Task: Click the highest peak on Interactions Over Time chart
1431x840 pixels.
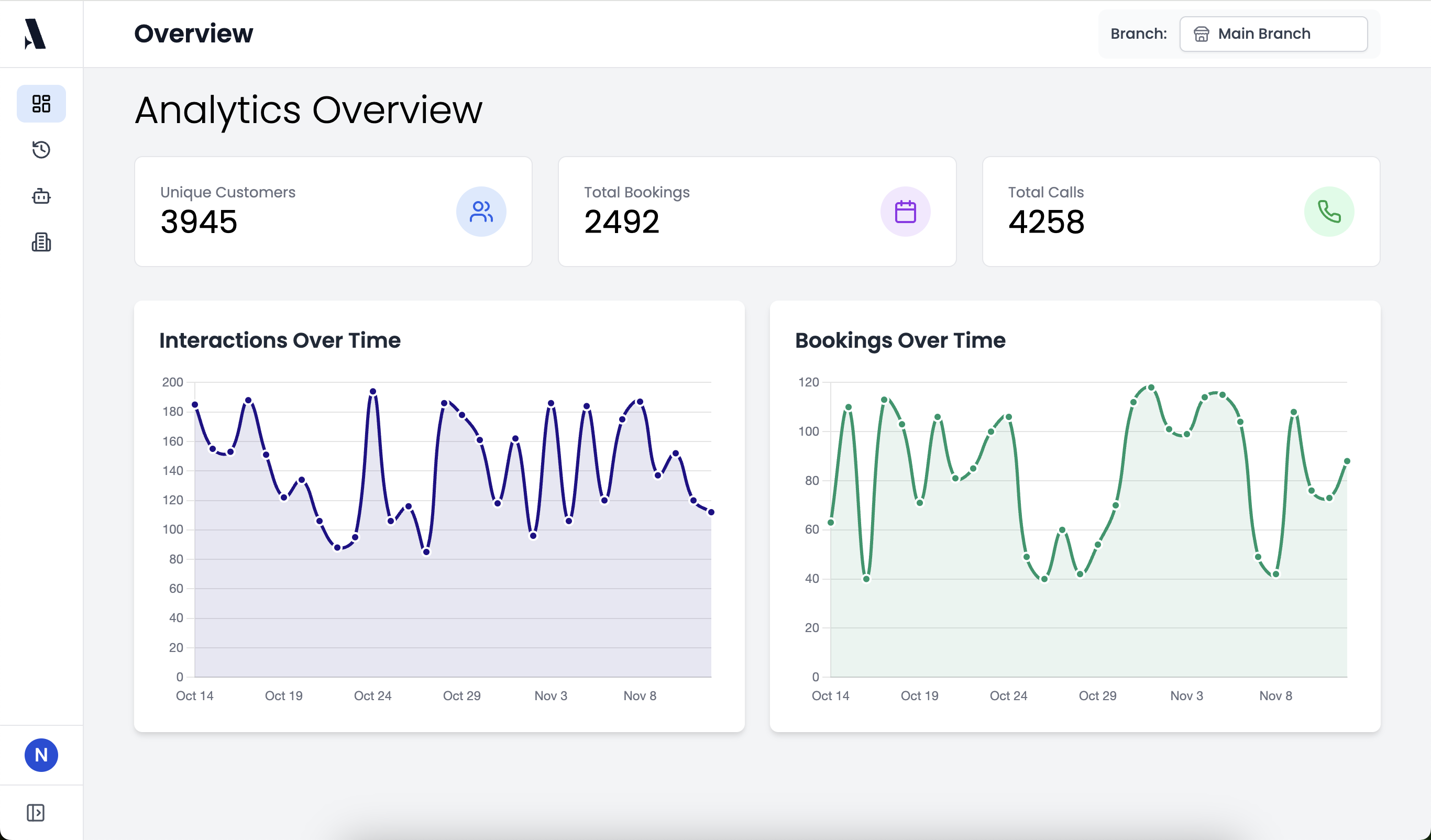Action: (x=372, y=391)
